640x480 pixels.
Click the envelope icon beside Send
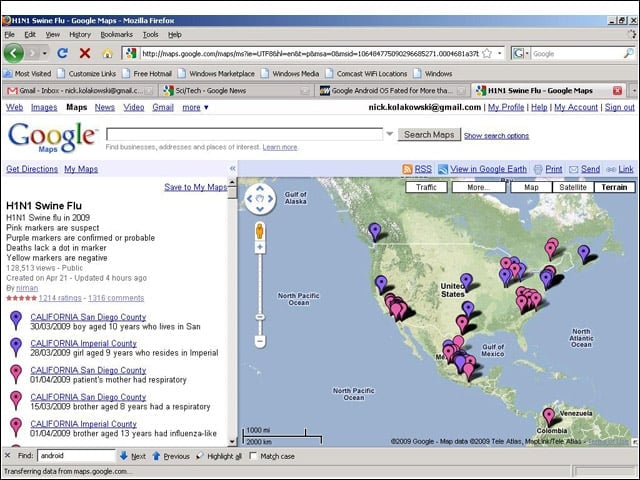(573, 169)
